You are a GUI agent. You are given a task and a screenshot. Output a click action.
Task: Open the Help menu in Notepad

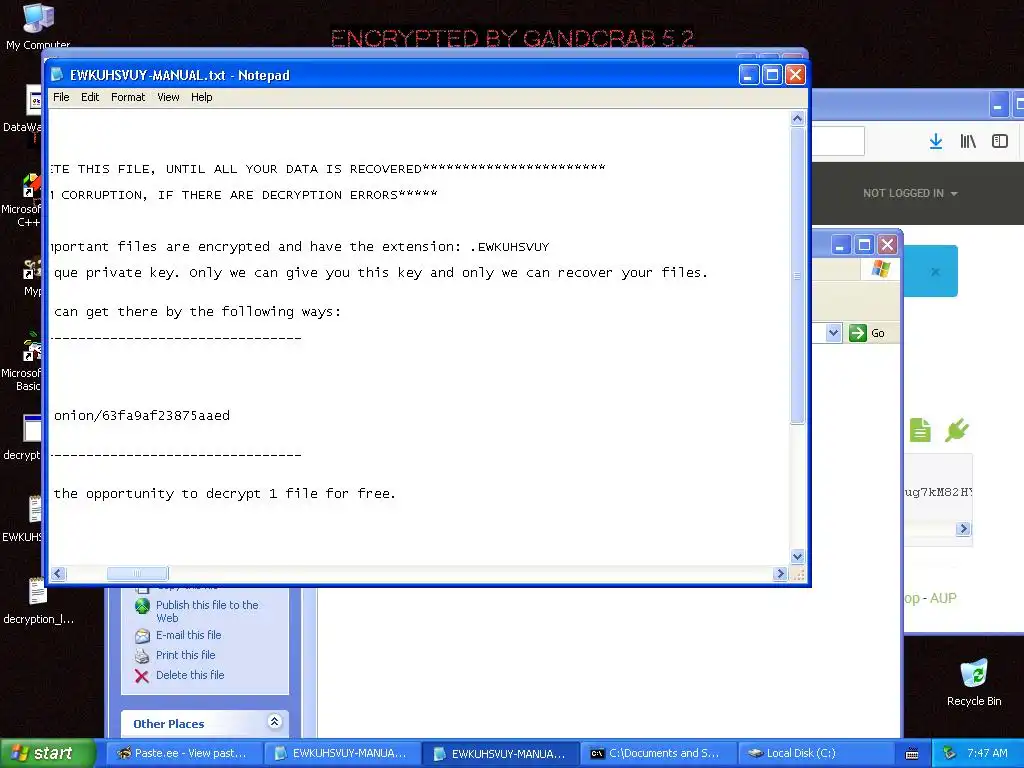coord(202,97)
